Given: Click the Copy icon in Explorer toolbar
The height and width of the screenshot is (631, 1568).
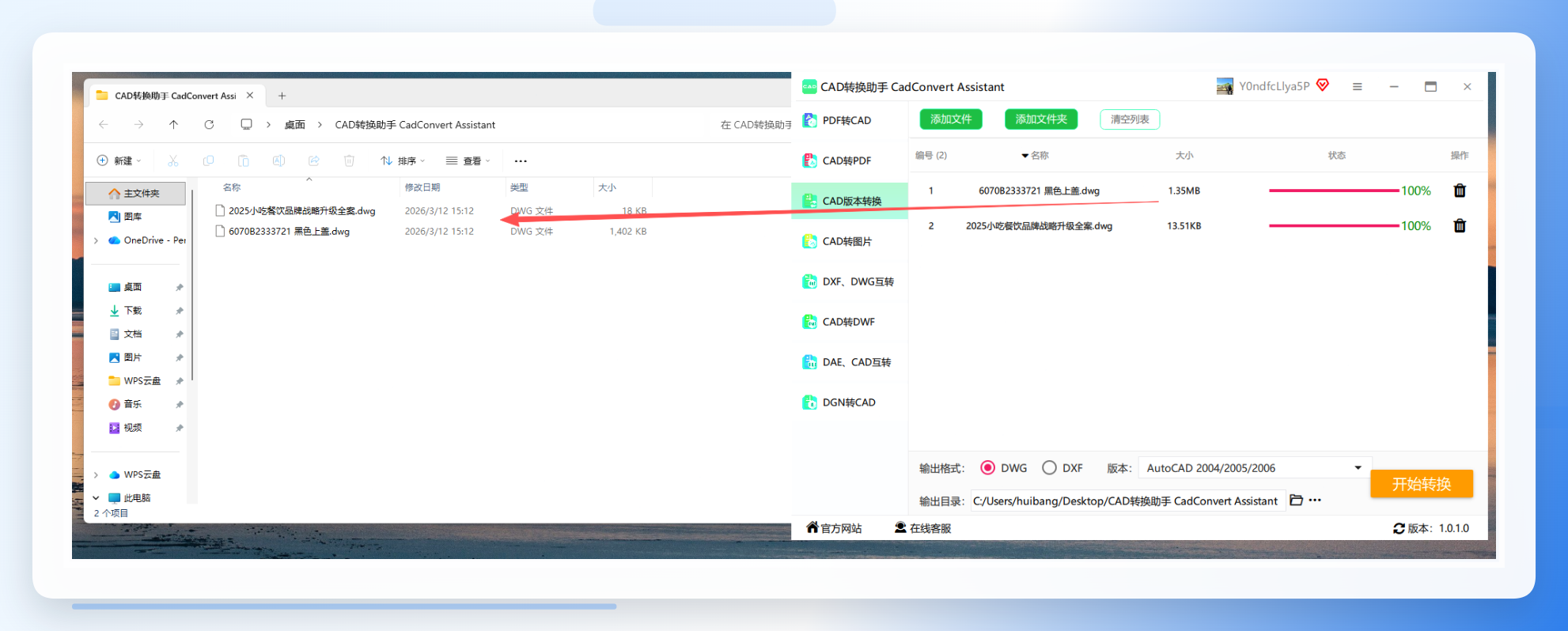Looking at the screenshot, I should point(208,161).
